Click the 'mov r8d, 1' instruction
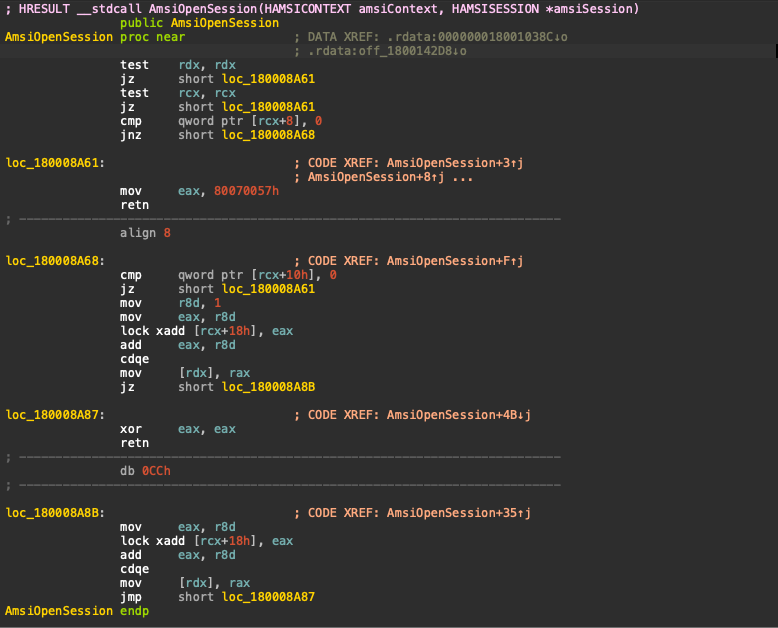The width and height of the screenshot is (778, 628). [171, 303]
